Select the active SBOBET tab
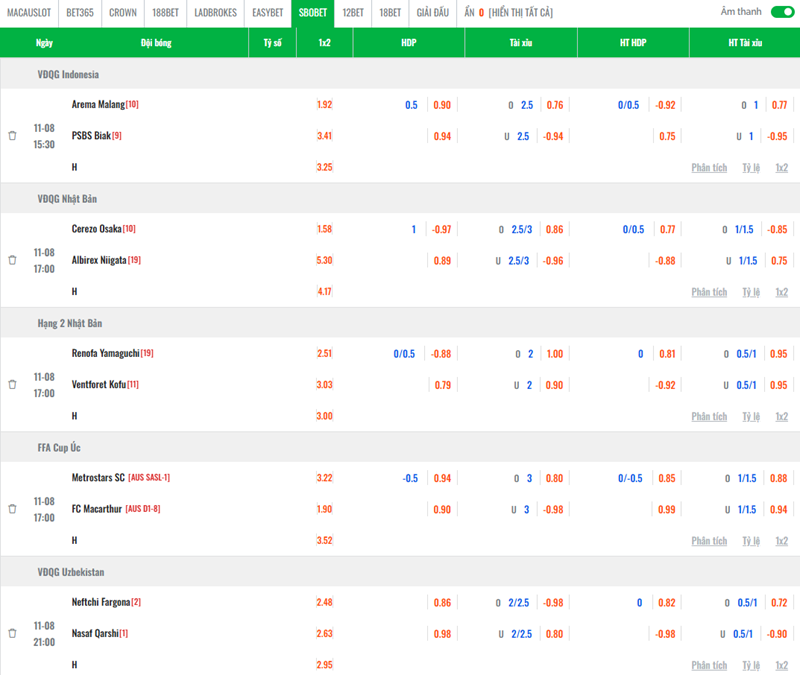Viewport: 800px width, 675px height. 313,13
